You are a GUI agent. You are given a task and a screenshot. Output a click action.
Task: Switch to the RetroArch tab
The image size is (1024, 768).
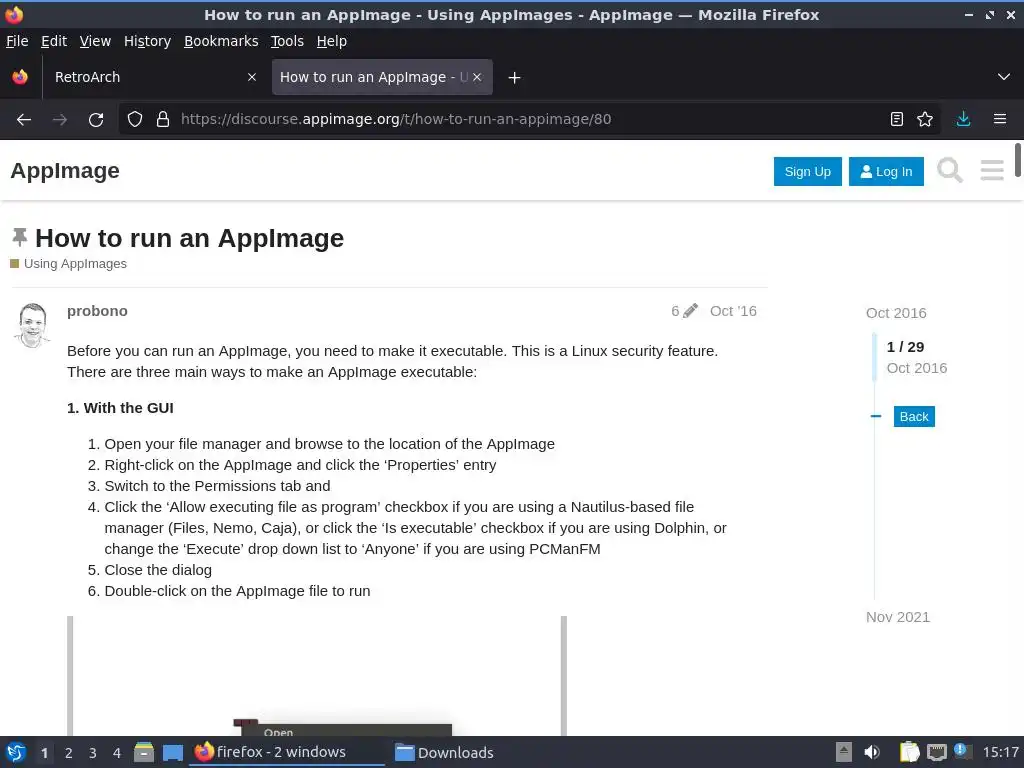155,77
